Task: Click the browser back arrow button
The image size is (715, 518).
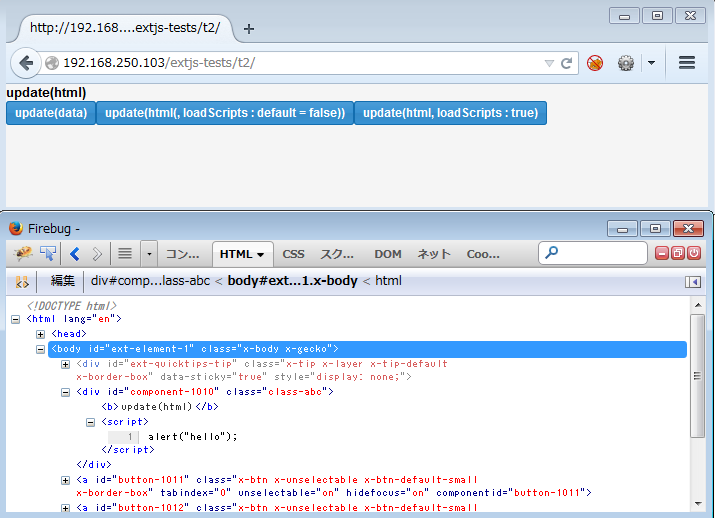Action: point(26,63)
